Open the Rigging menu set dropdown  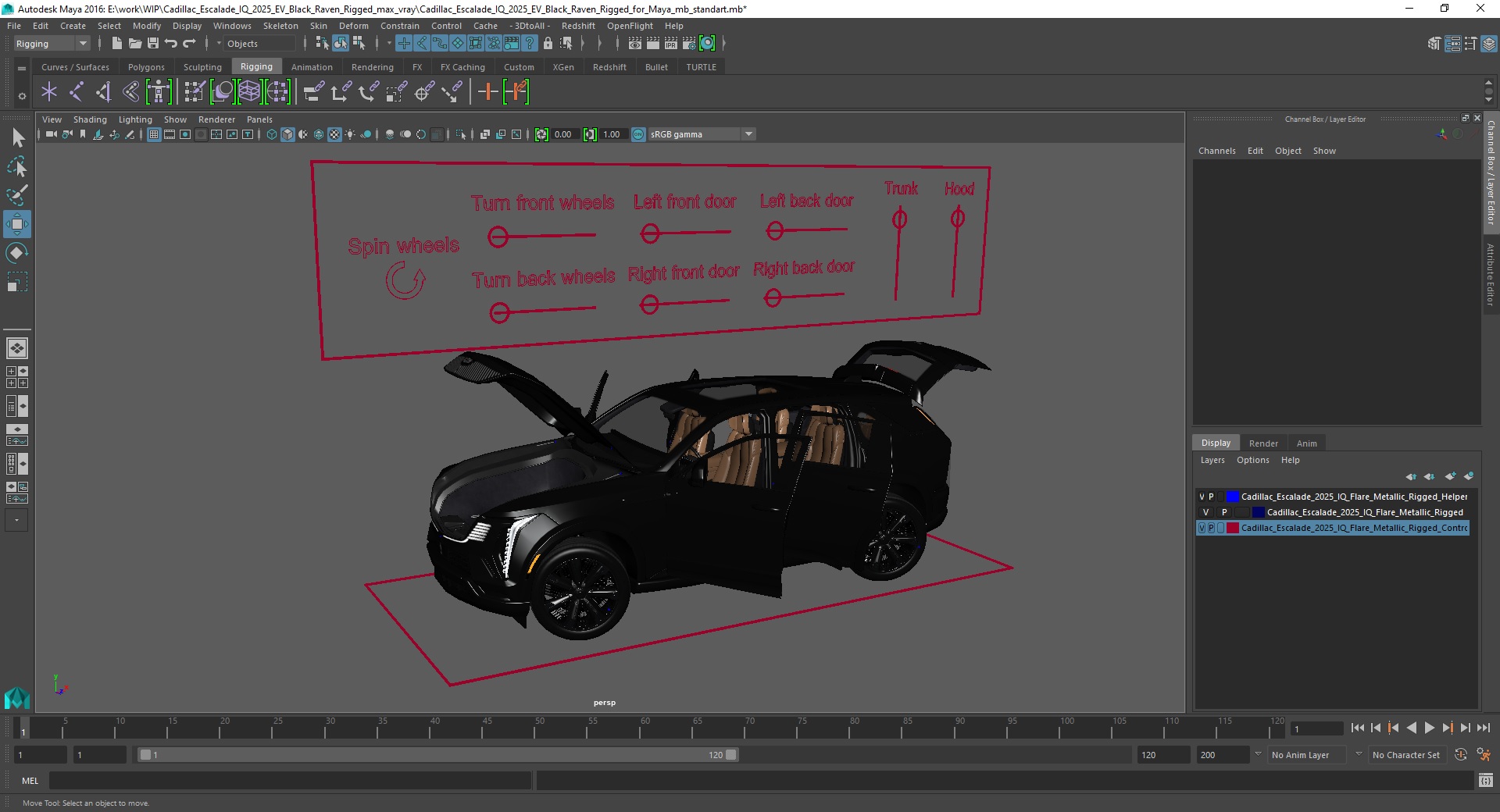(x=52, y=44)
